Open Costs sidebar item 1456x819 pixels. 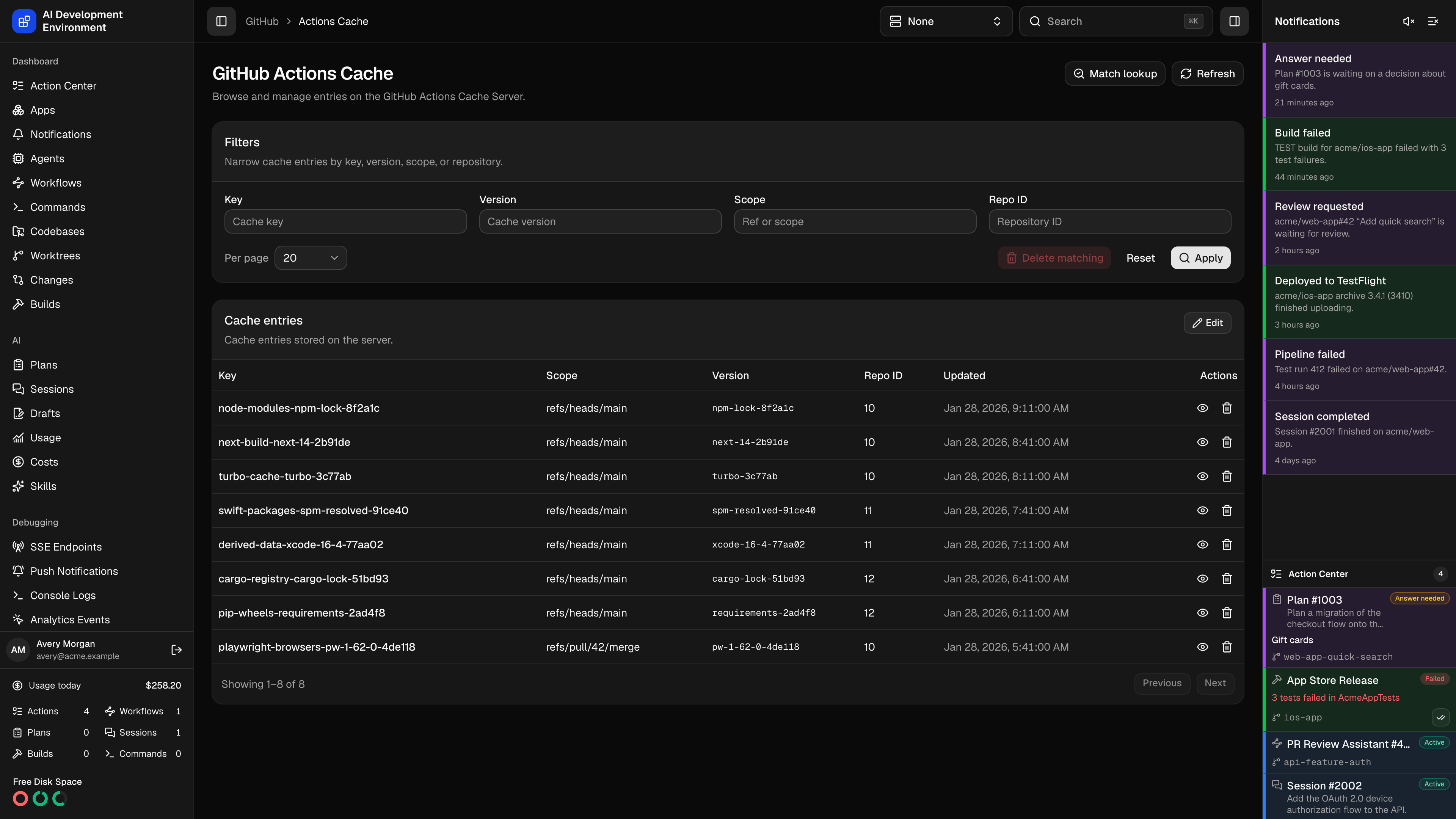coord(97,462)
